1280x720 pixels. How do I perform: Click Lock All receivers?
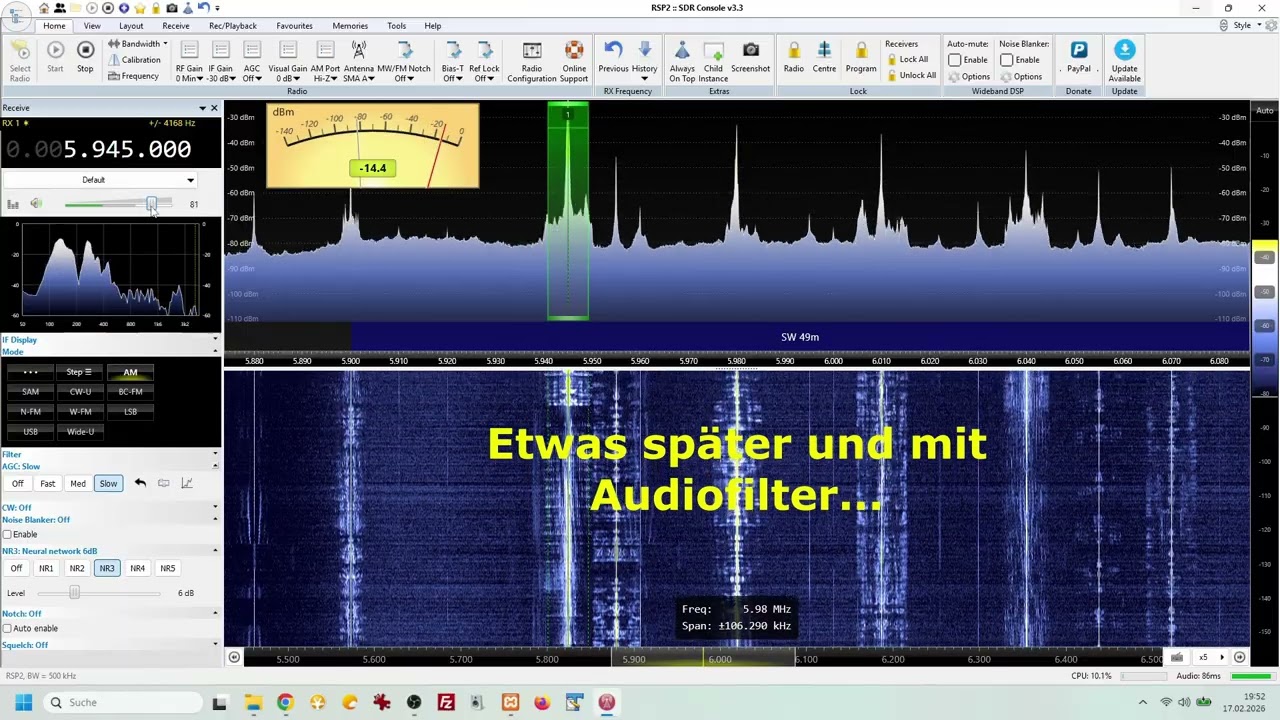[907, 59]
